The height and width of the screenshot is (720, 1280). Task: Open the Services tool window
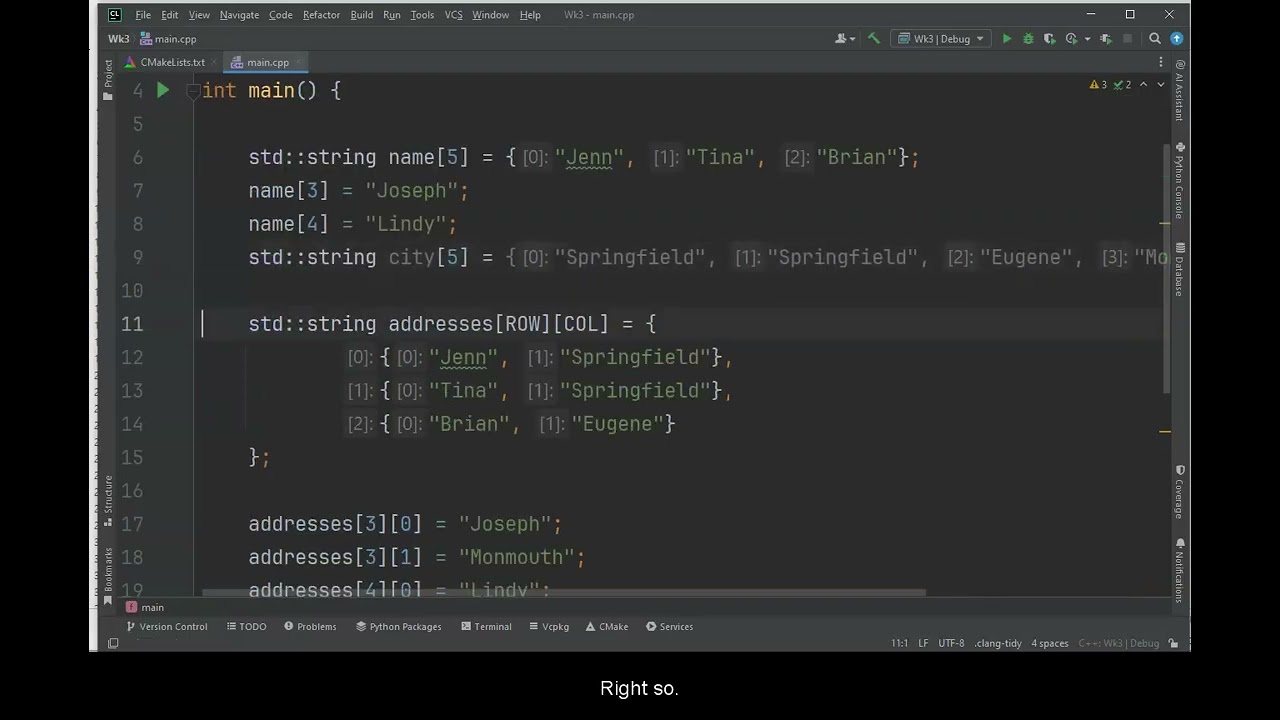point(669,627)
